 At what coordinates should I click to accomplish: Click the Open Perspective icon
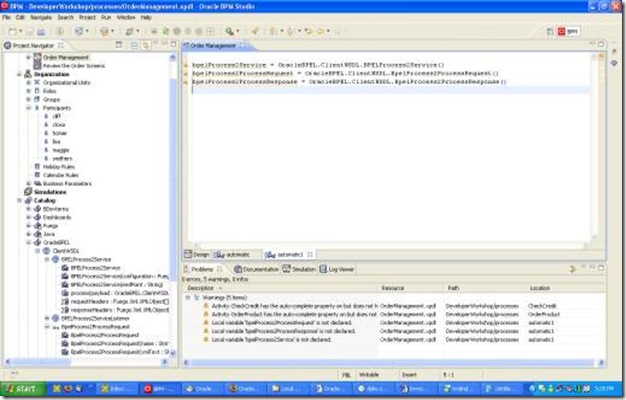pyautogui.click(x=550, y=31)
